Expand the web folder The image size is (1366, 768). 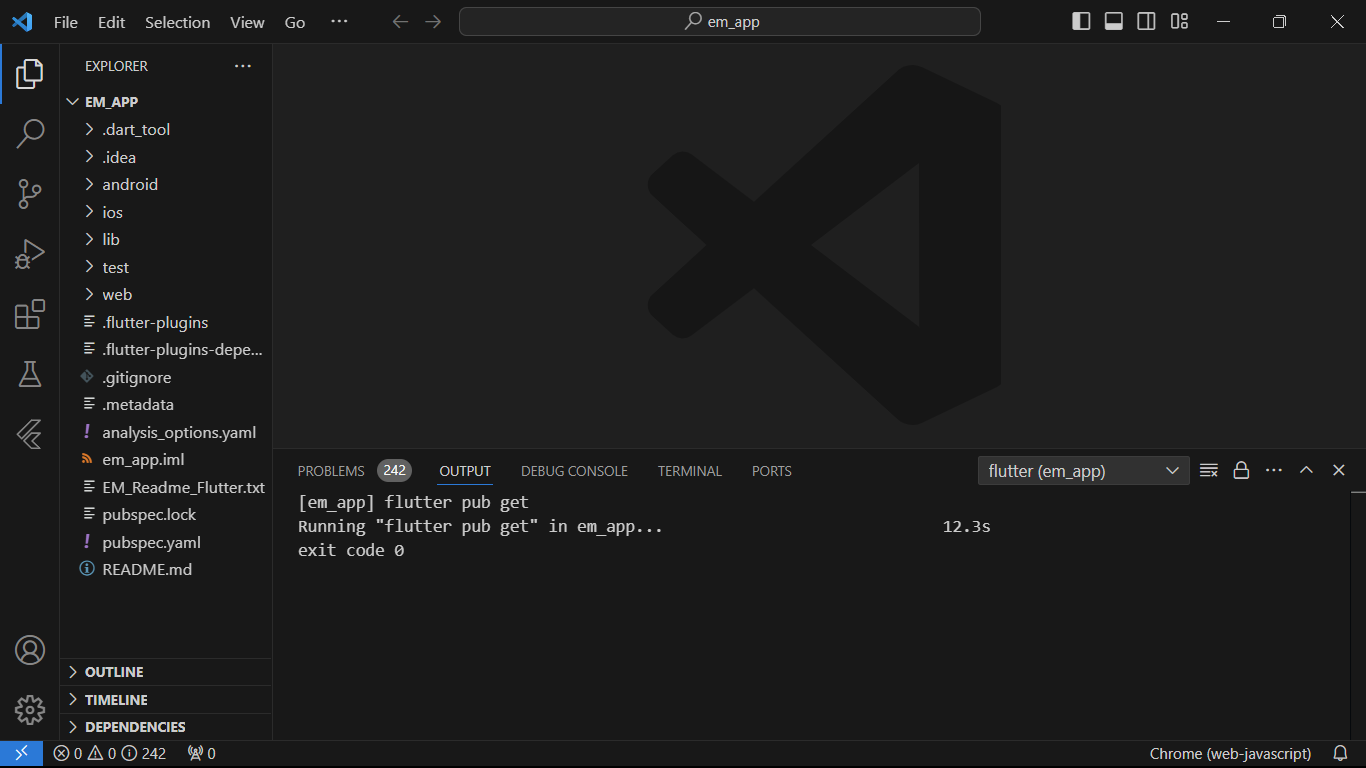[166, 295]
